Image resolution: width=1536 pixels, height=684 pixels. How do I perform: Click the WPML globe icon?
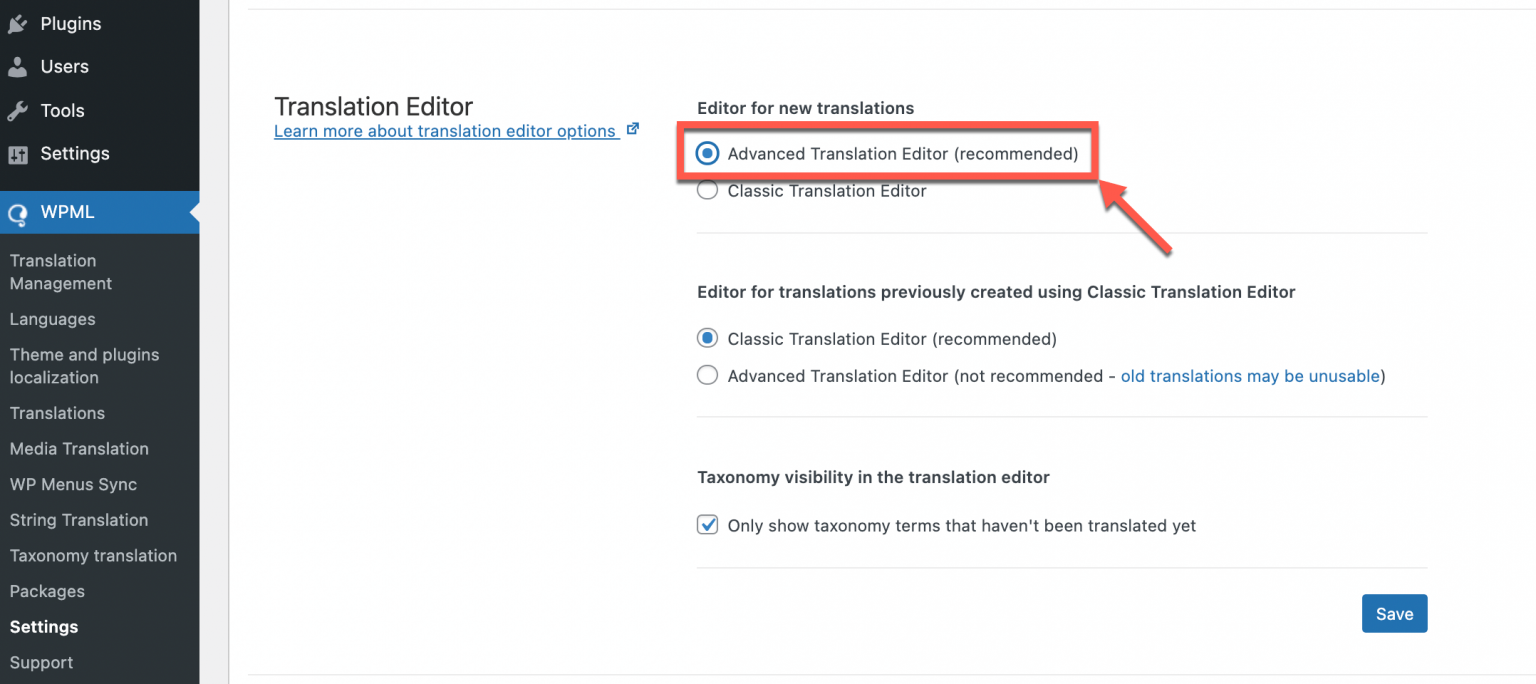click(17, 212)
